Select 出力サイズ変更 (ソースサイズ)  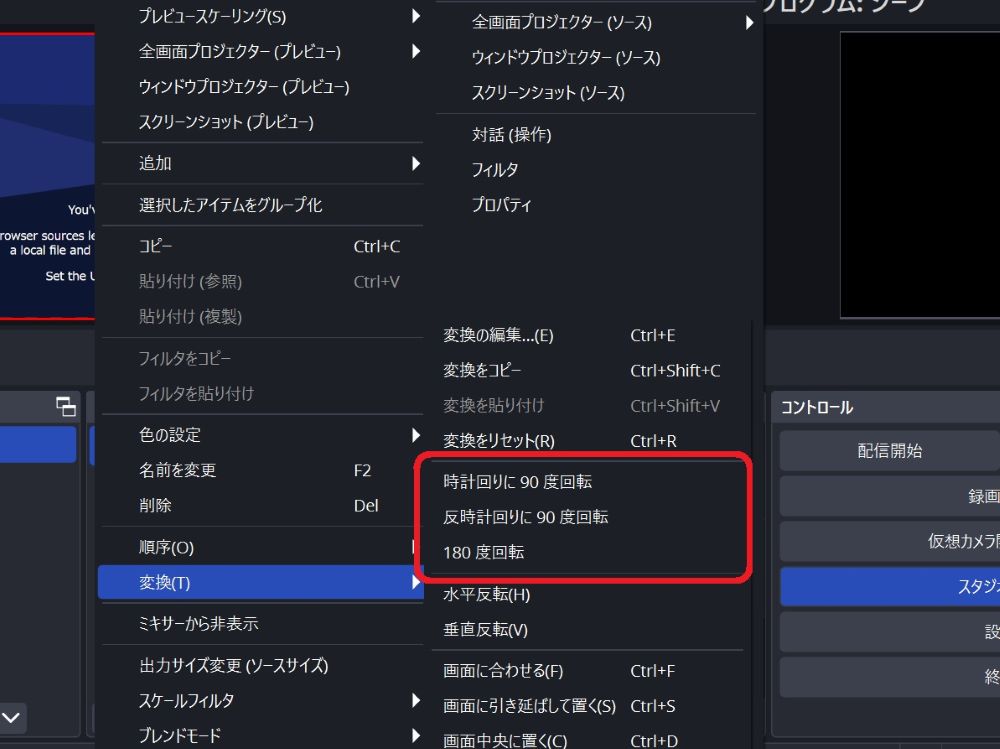point(261,665)
